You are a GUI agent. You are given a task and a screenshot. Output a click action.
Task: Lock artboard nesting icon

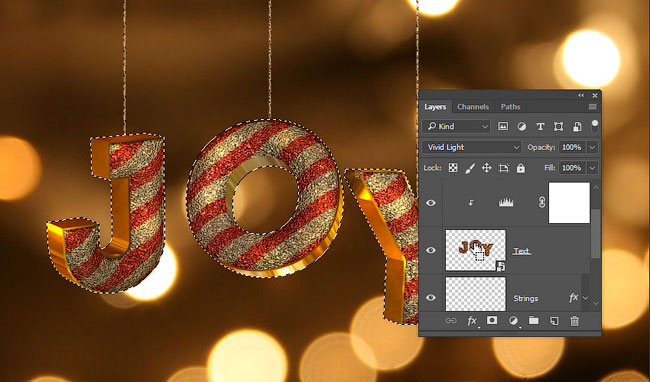click(504, 168)
